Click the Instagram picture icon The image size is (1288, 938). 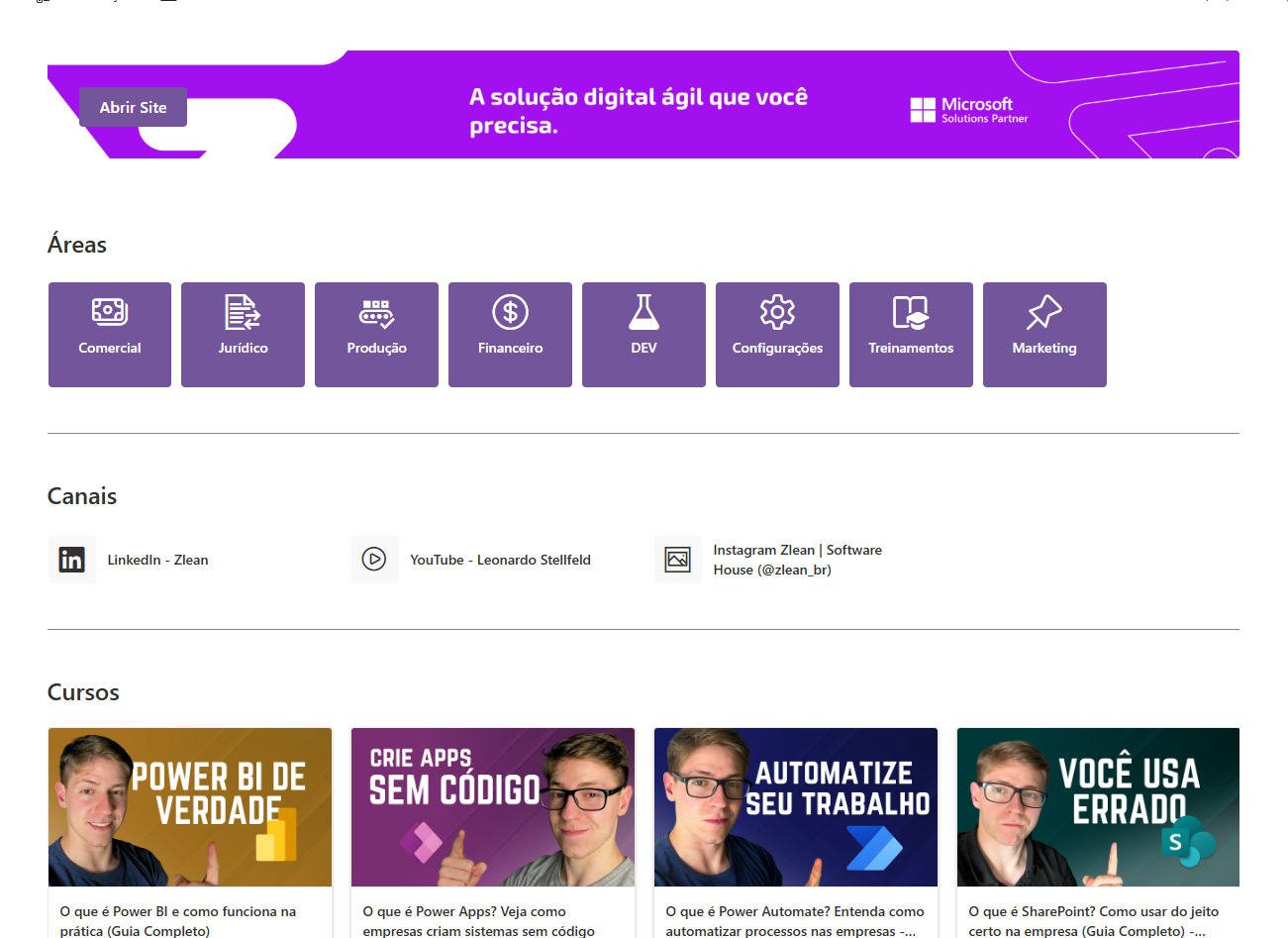tap(678, 560)
